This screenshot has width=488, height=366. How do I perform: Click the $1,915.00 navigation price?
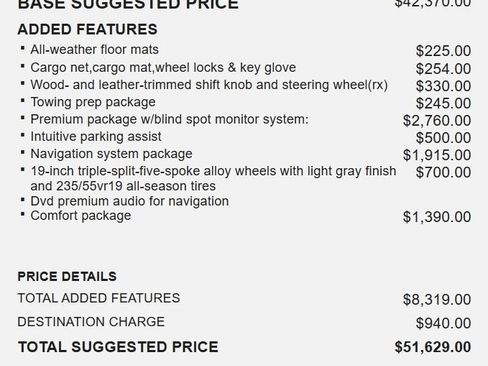click(437, 155)
